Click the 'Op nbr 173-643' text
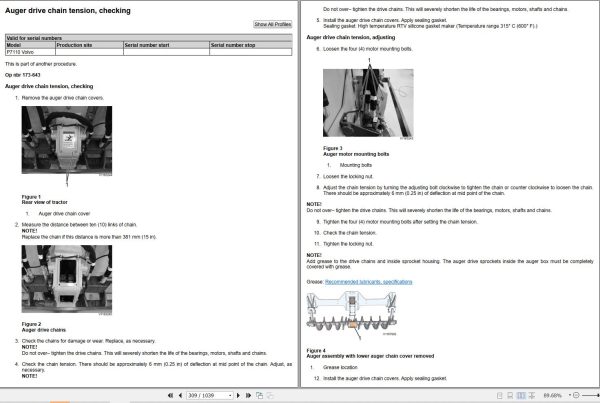 point(23,75)
